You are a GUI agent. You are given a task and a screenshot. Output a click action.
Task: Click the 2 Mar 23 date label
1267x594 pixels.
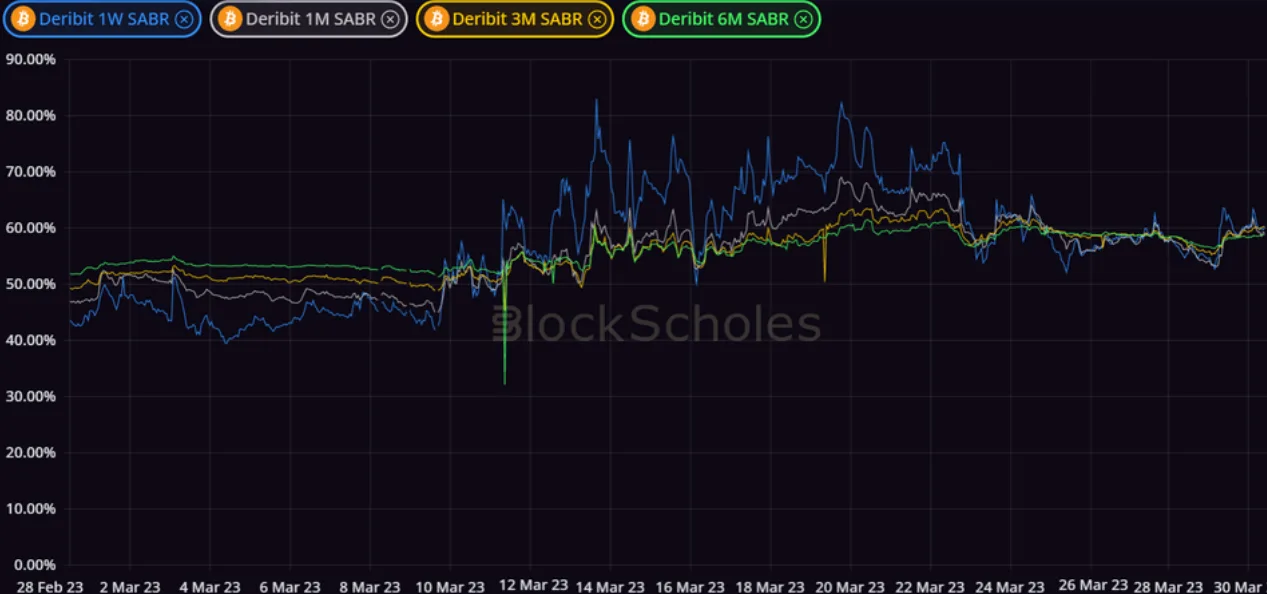pos(129,586)
